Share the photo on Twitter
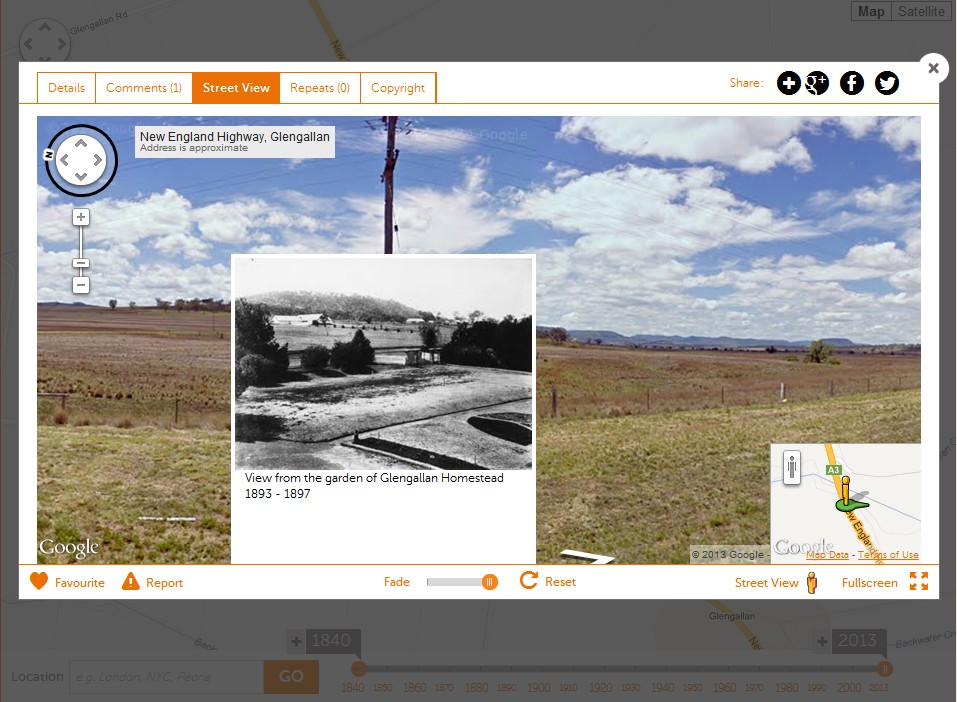Image resolution: width=957 pixels, height=702 pixels. point(886,83)
